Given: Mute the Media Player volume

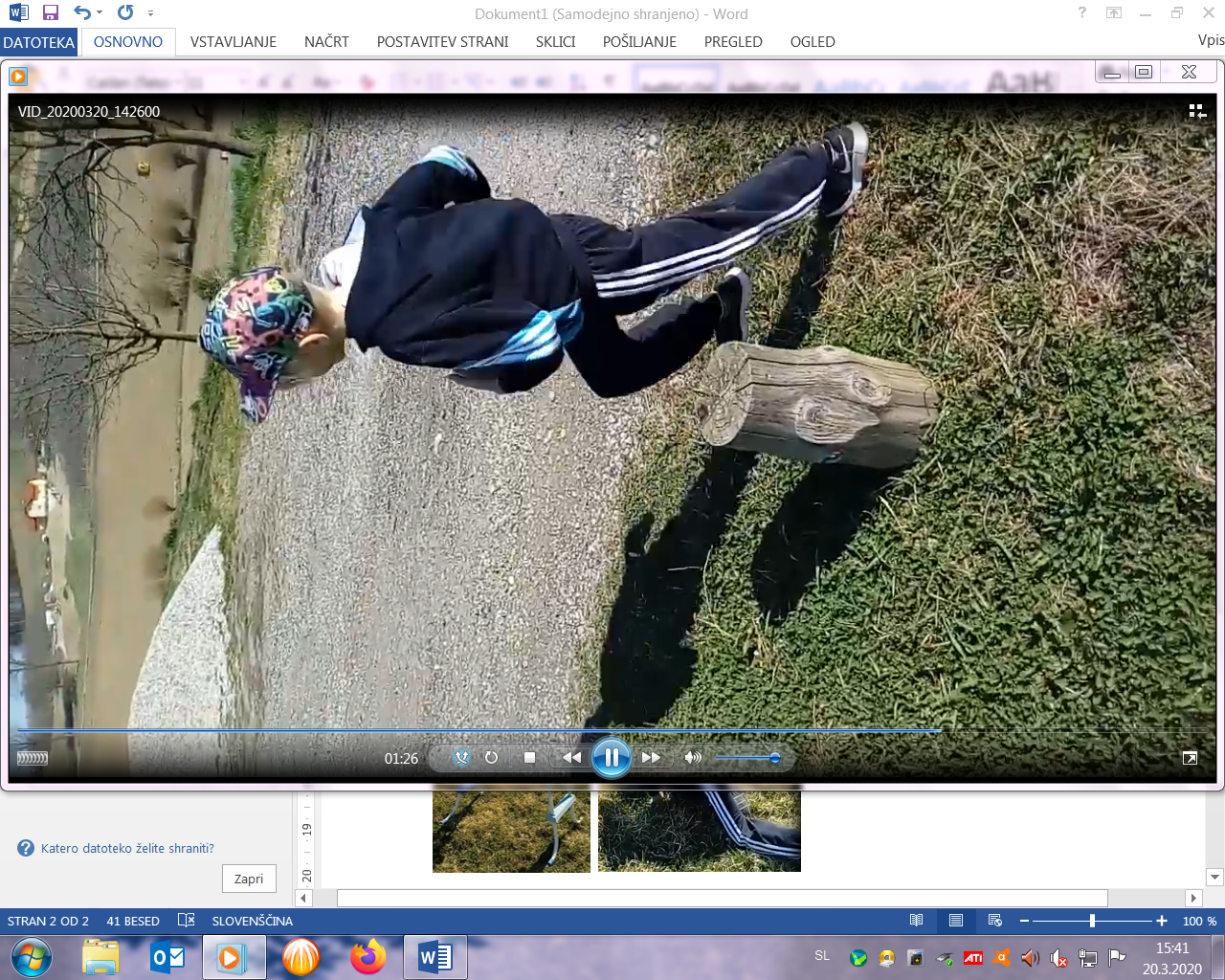Looking at the screenshot, I should [x=693, y=758].
